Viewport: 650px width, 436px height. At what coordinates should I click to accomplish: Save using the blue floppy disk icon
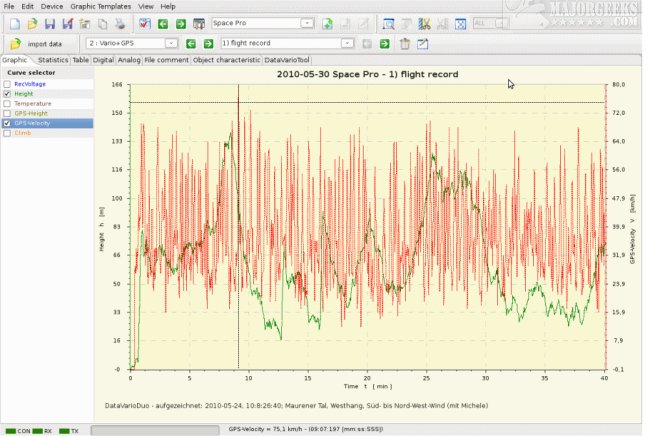click(50, 23)
